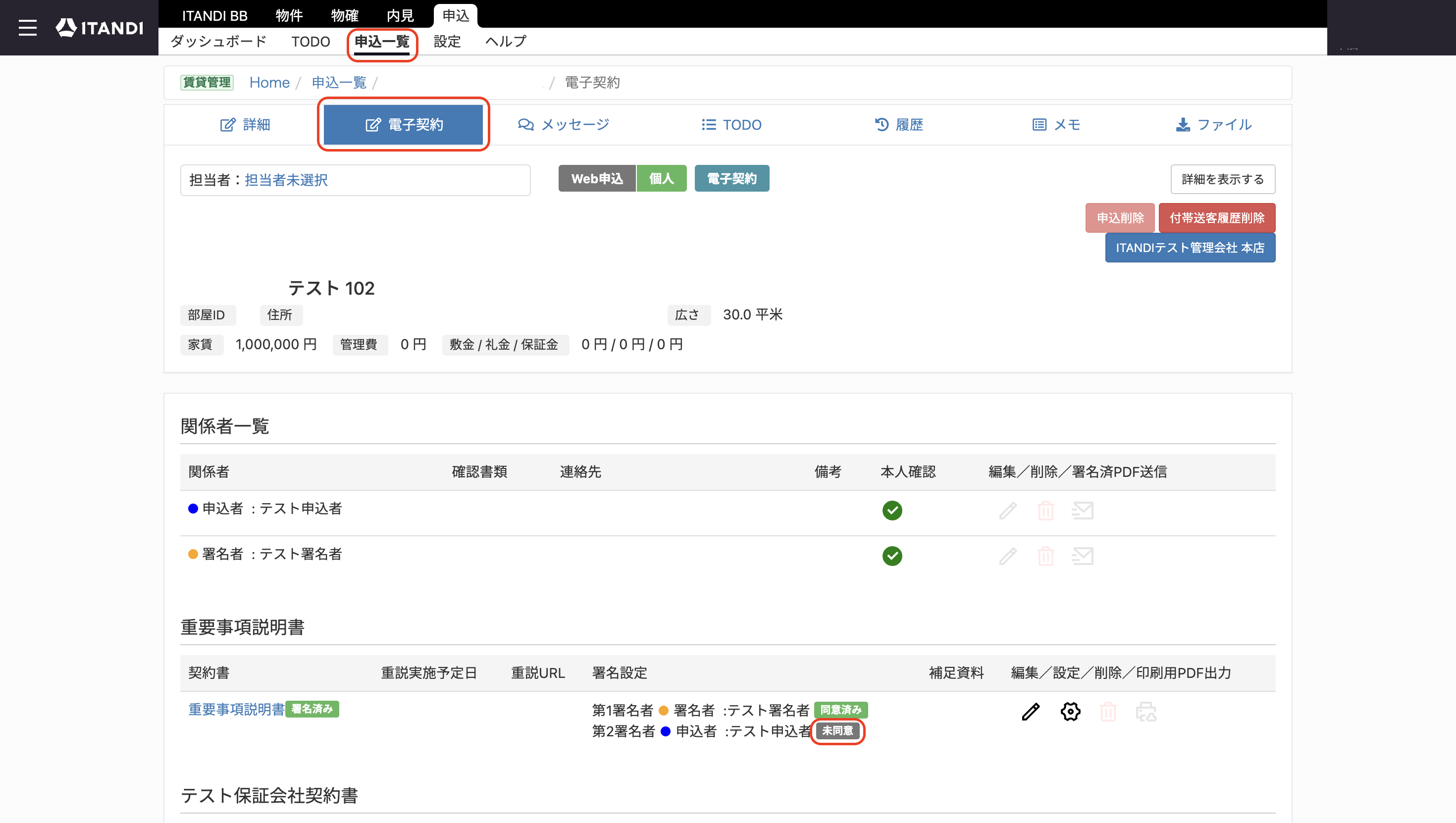Screen dimensions: 1456x823
Task: Click the green check for 申込者 本人確認
Action: (892, 511)
